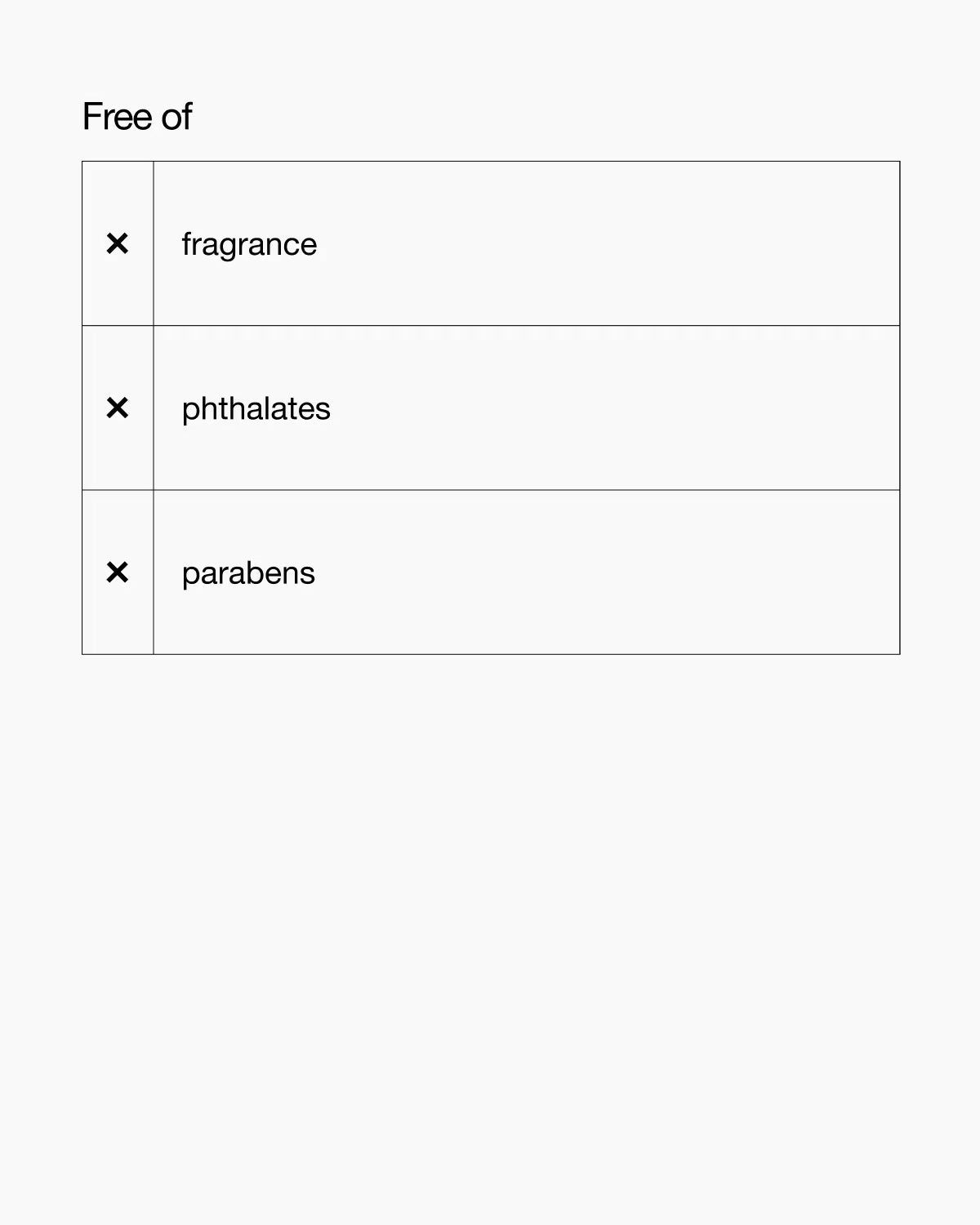Screen dimensions: 980x1225
Task: Click the "Free of" heading
Action: tap(137, 117)
